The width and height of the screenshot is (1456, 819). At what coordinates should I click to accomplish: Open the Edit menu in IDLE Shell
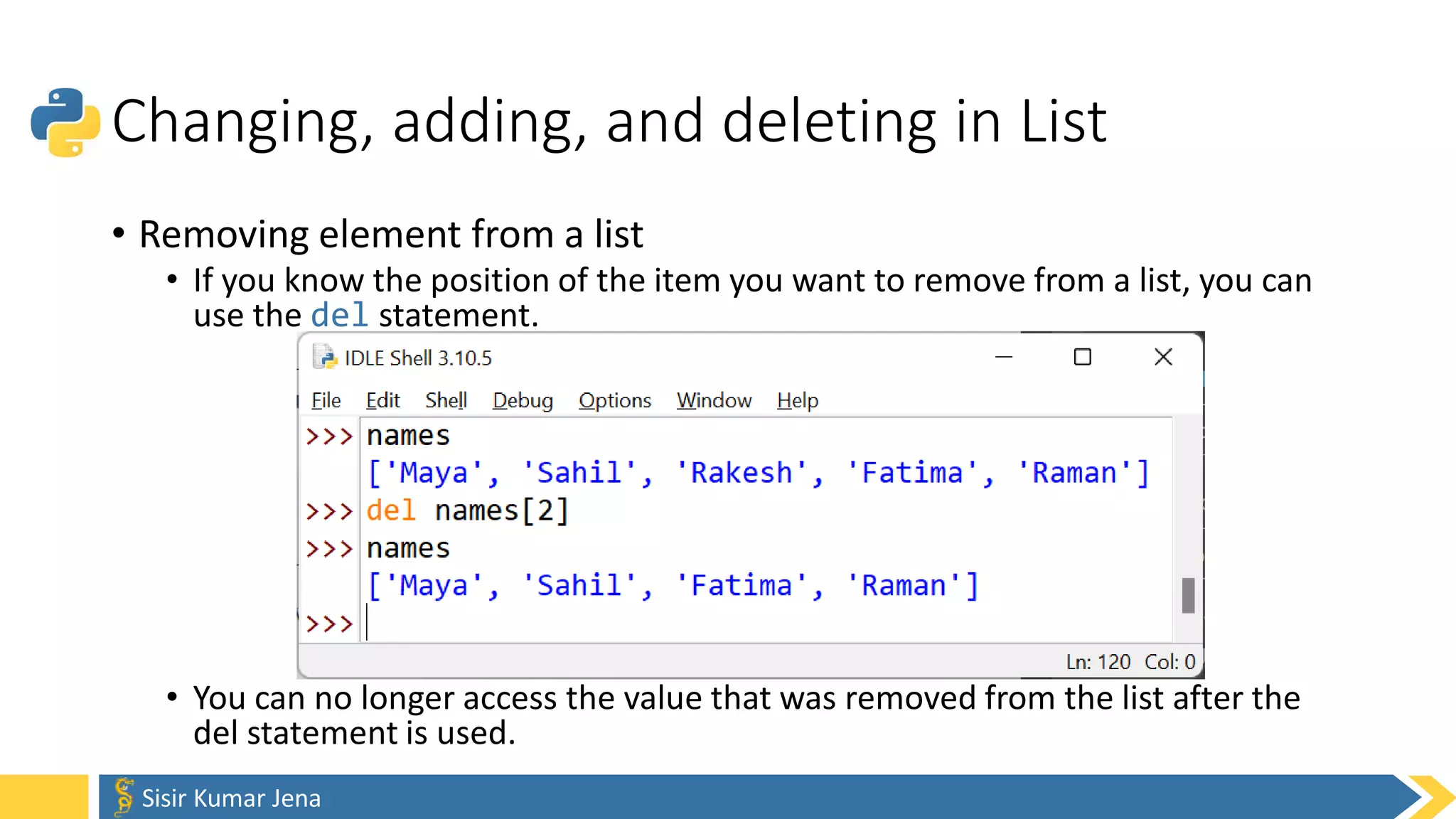[x=382, y=400]
